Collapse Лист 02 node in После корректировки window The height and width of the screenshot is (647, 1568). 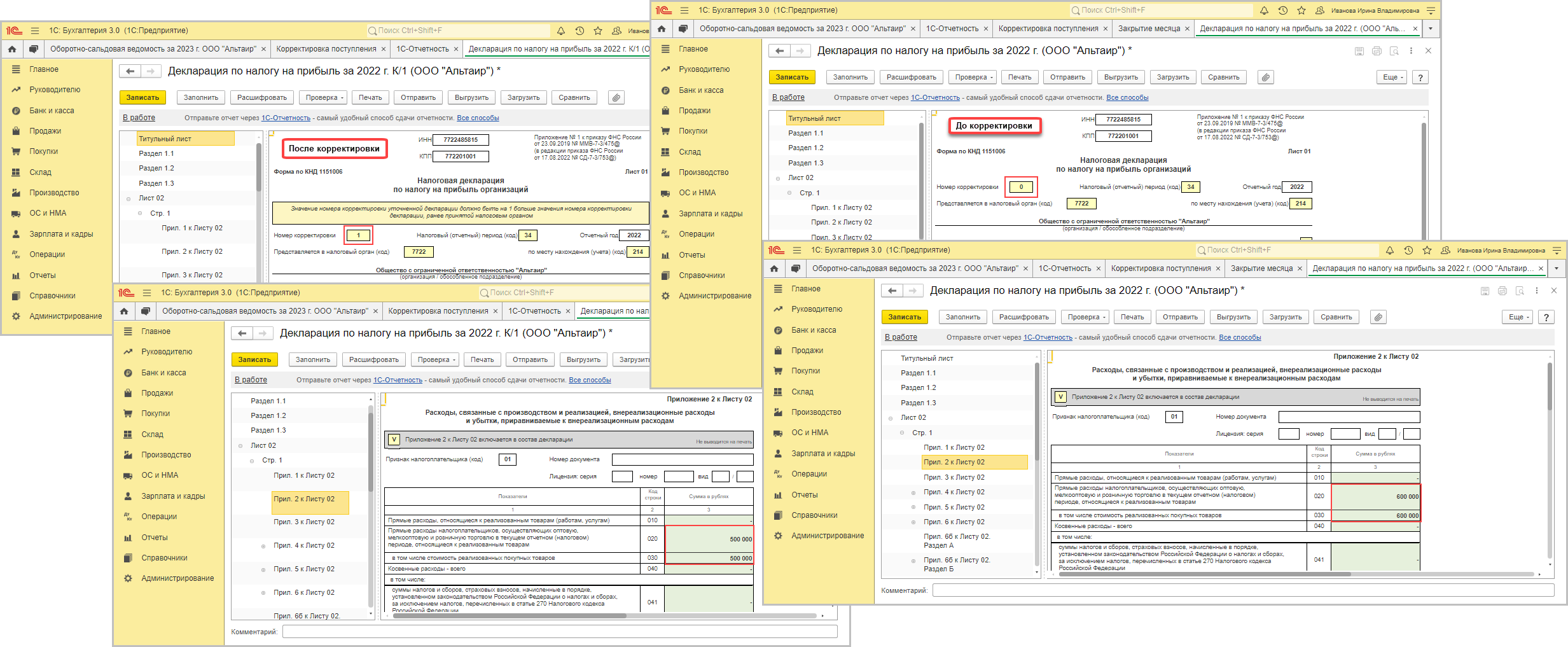128,198
